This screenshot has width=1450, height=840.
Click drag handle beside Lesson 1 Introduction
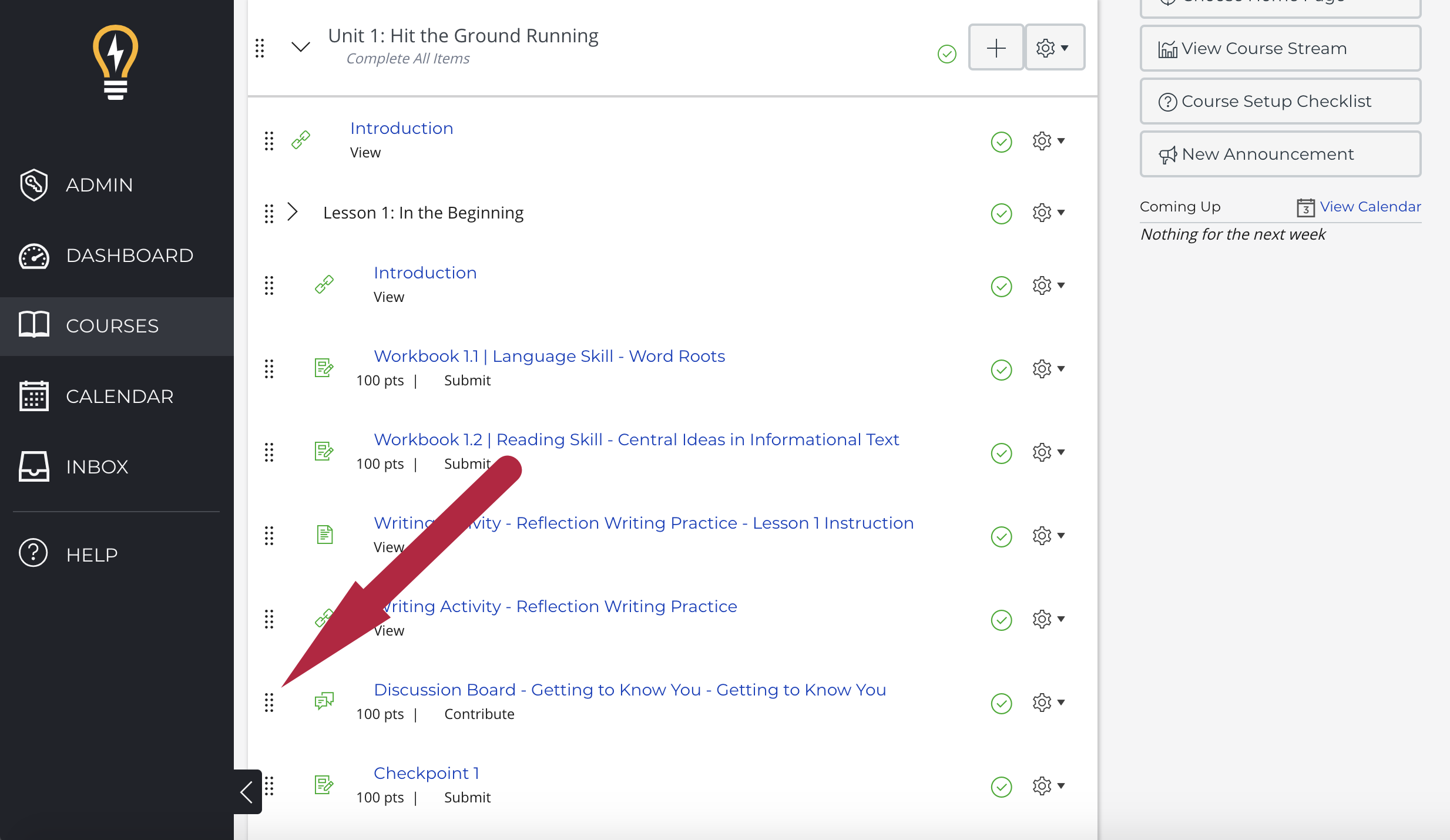pyautogui.click(x=269, y=285)
